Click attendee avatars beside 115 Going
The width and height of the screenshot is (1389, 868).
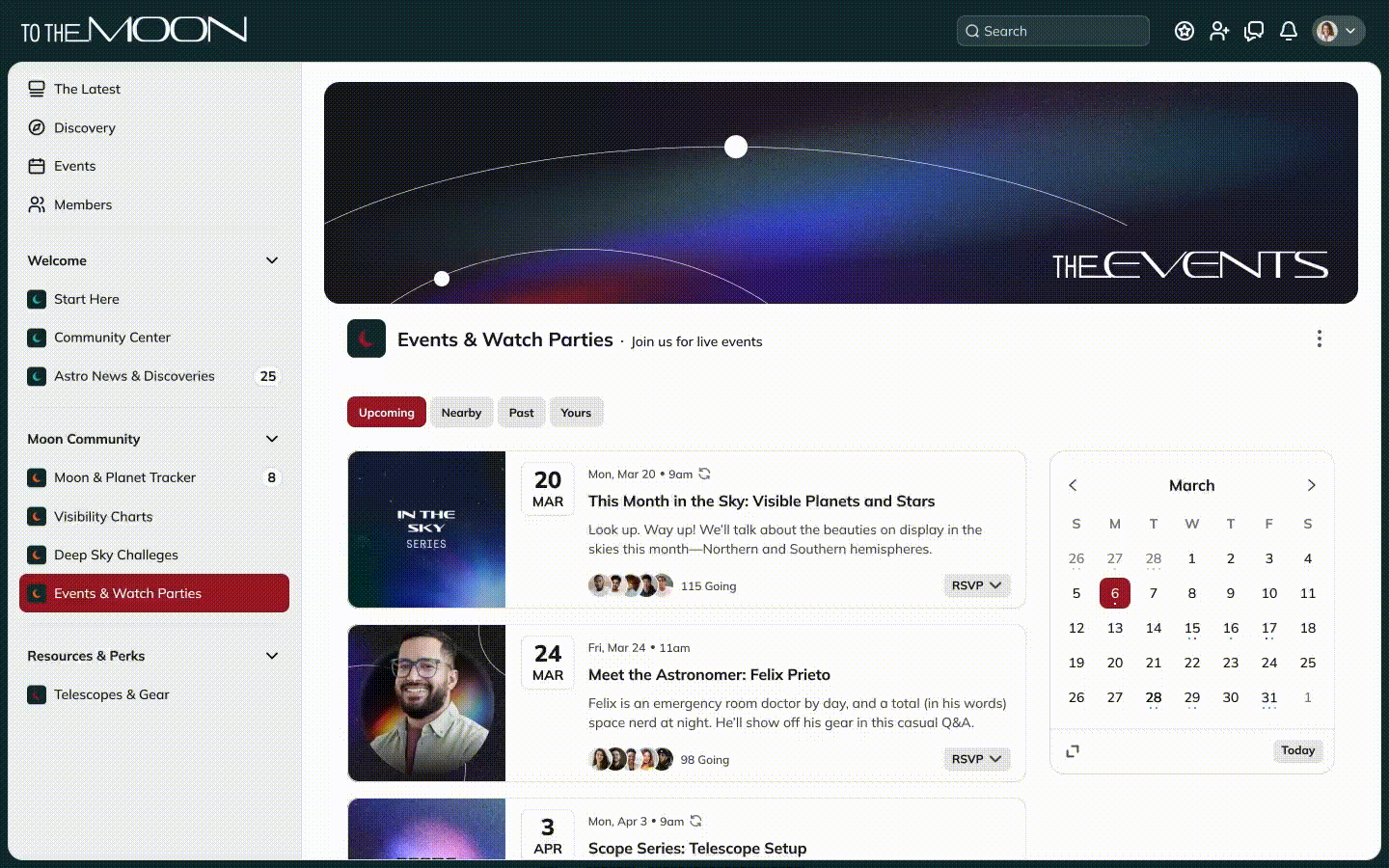(x=631, y=585)
